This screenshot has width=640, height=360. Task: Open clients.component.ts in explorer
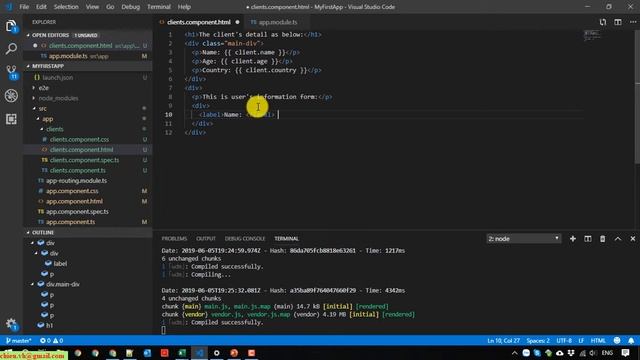click(78, 170)
